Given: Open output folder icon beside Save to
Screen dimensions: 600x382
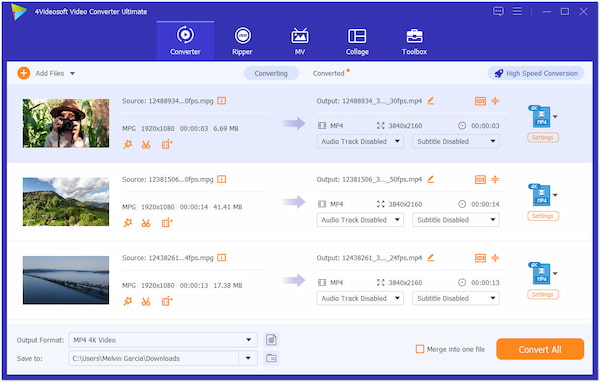Looking at the screenshot, I should click(x=271, y=358).
